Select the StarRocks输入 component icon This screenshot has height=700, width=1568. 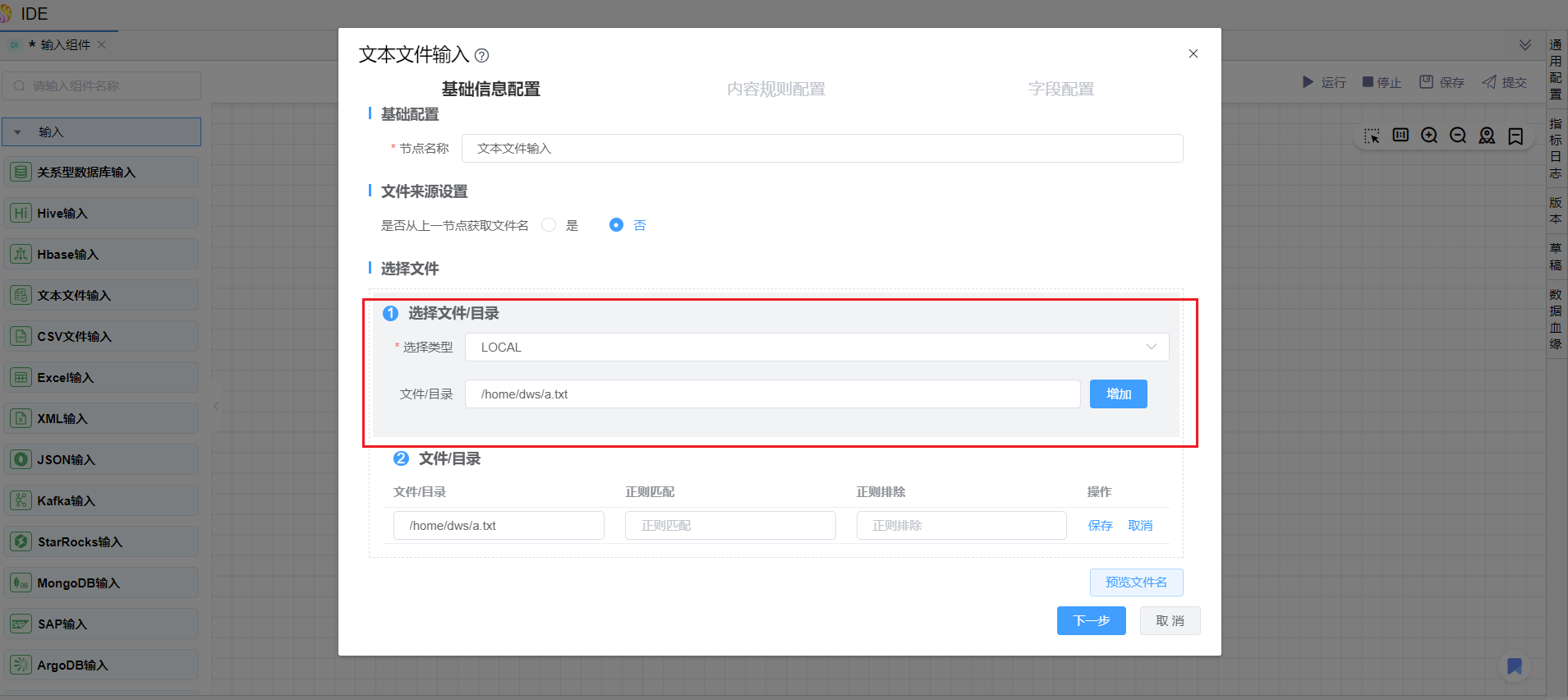tap(21, 541)
